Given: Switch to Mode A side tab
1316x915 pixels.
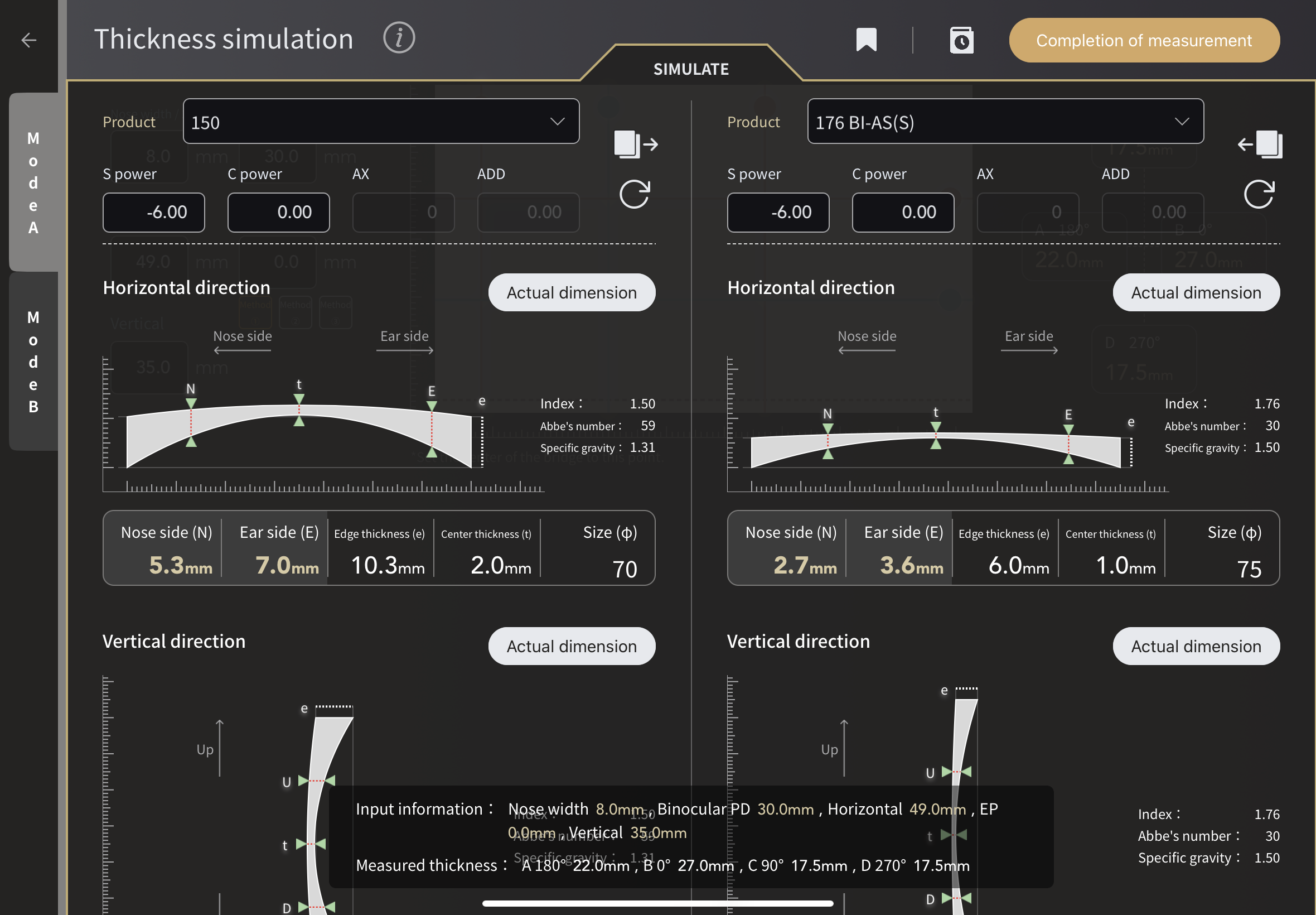Looking at the screenshot, I should click(33, 182).
